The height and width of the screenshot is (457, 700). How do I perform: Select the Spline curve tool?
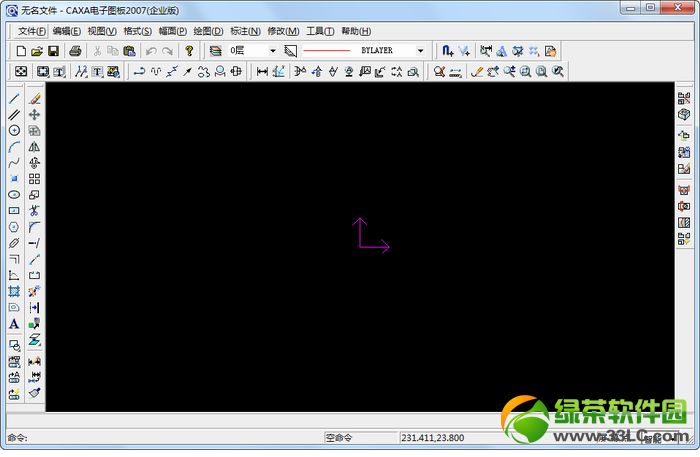click(14, 162)
